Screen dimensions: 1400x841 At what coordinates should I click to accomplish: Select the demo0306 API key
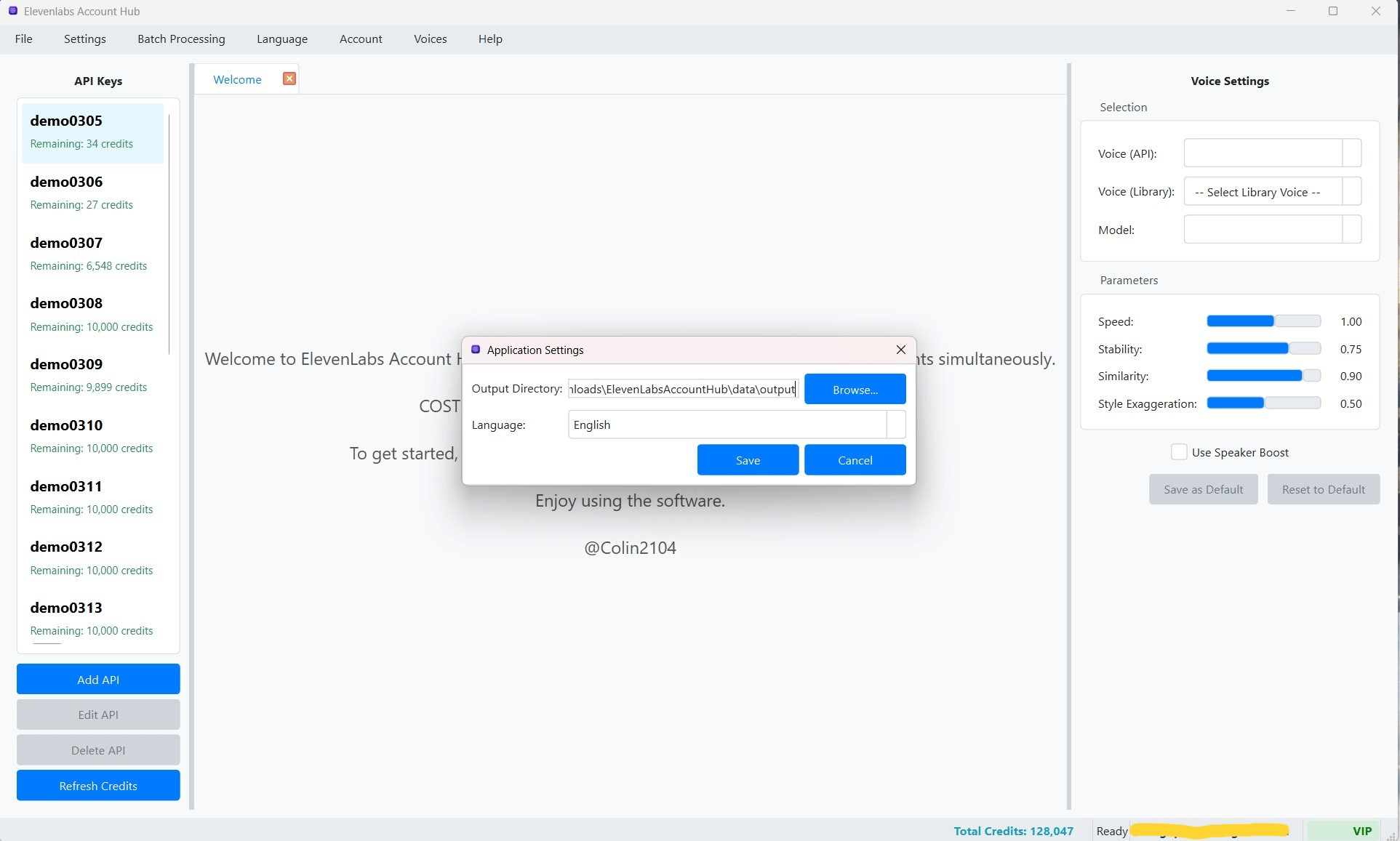(93, 193)
